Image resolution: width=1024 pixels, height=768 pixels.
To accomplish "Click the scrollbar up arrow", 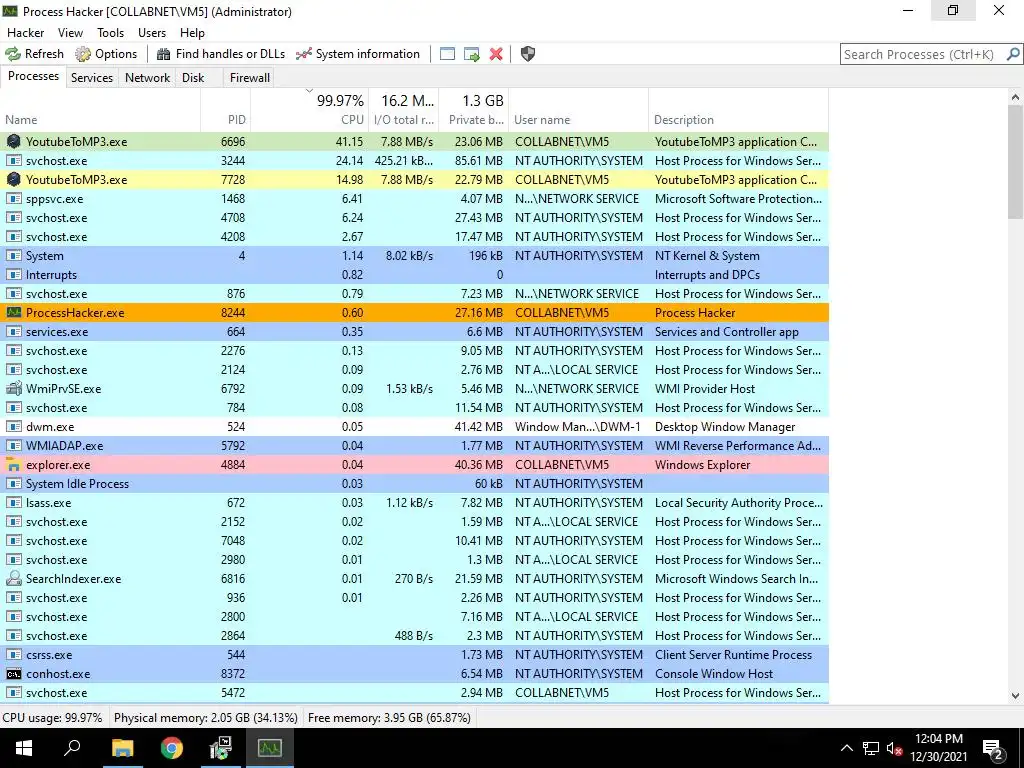I will [x=1015, y=97].
